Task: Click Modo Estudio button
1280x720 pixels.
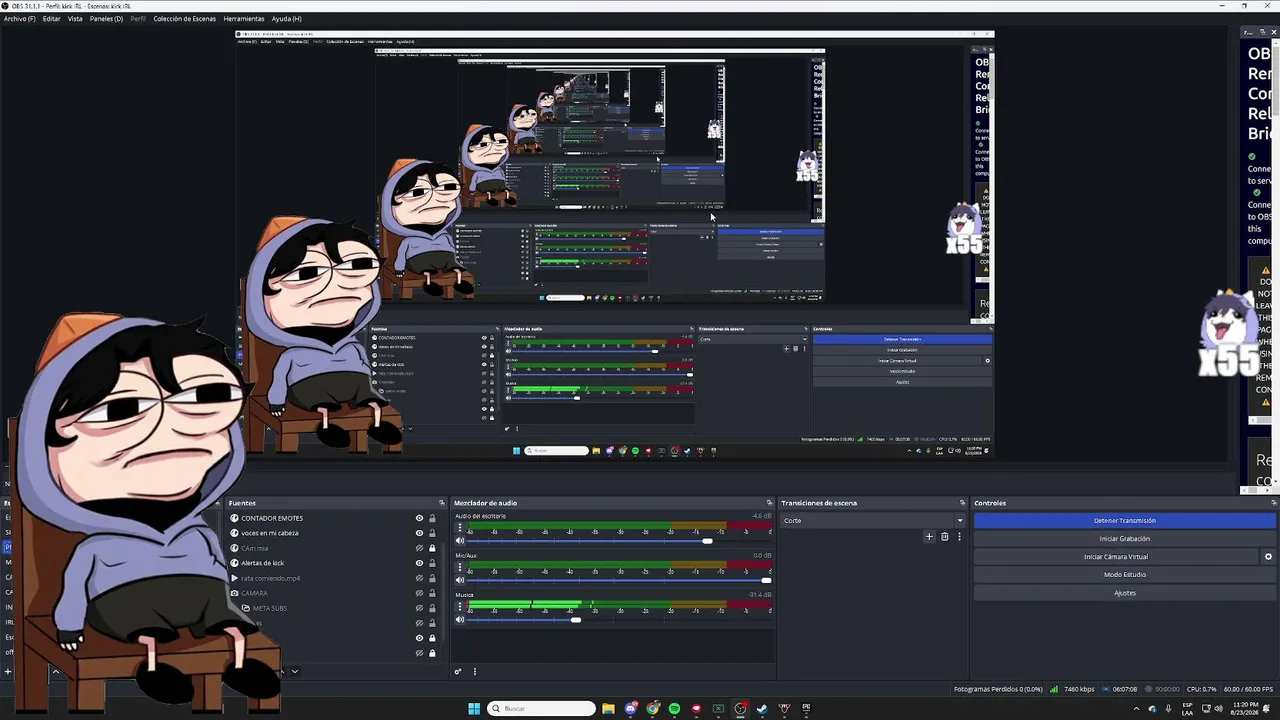Action: click(1124, 575)
